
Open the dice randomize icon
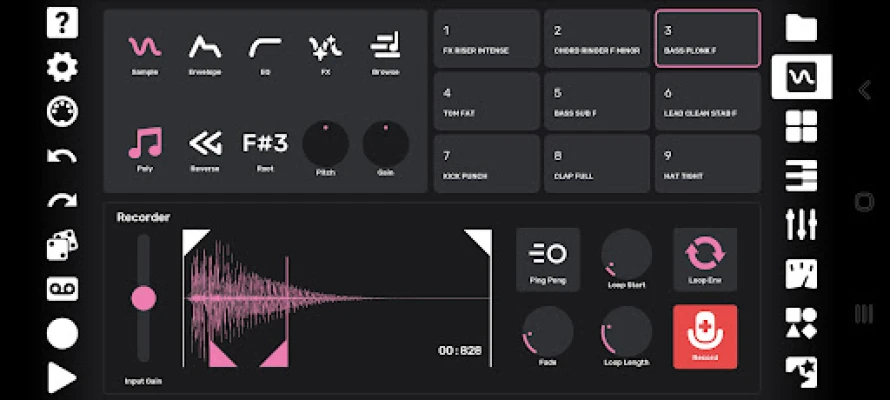[62, 245]
